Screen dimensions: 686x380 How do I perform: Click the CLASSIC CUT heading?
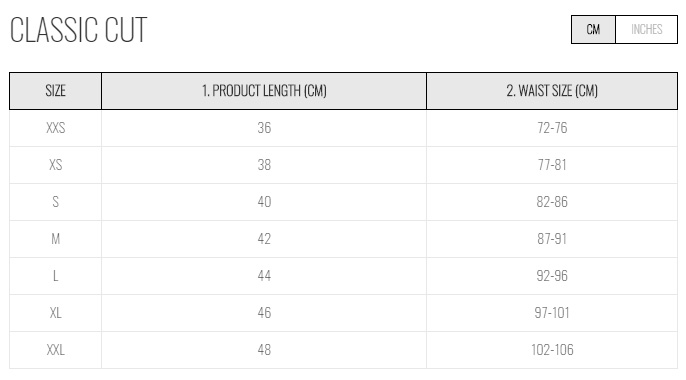pos(78,30)
